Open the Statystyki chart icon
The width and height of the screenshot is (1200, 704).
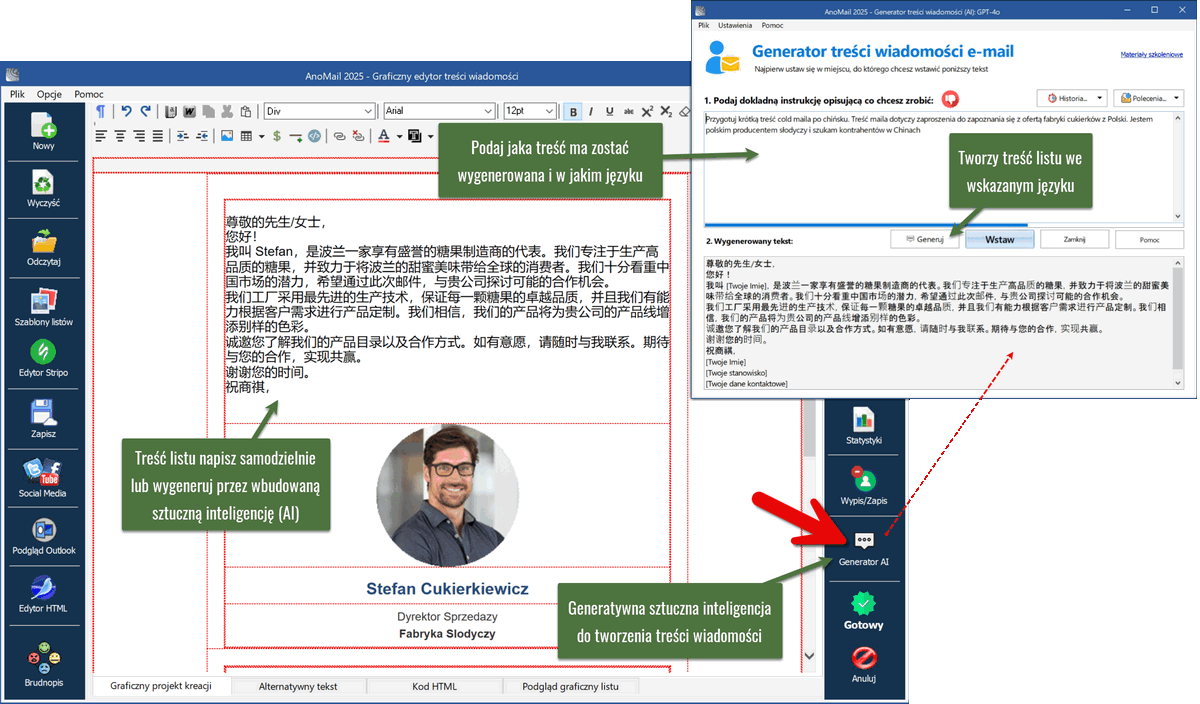(x=863, y=418)
